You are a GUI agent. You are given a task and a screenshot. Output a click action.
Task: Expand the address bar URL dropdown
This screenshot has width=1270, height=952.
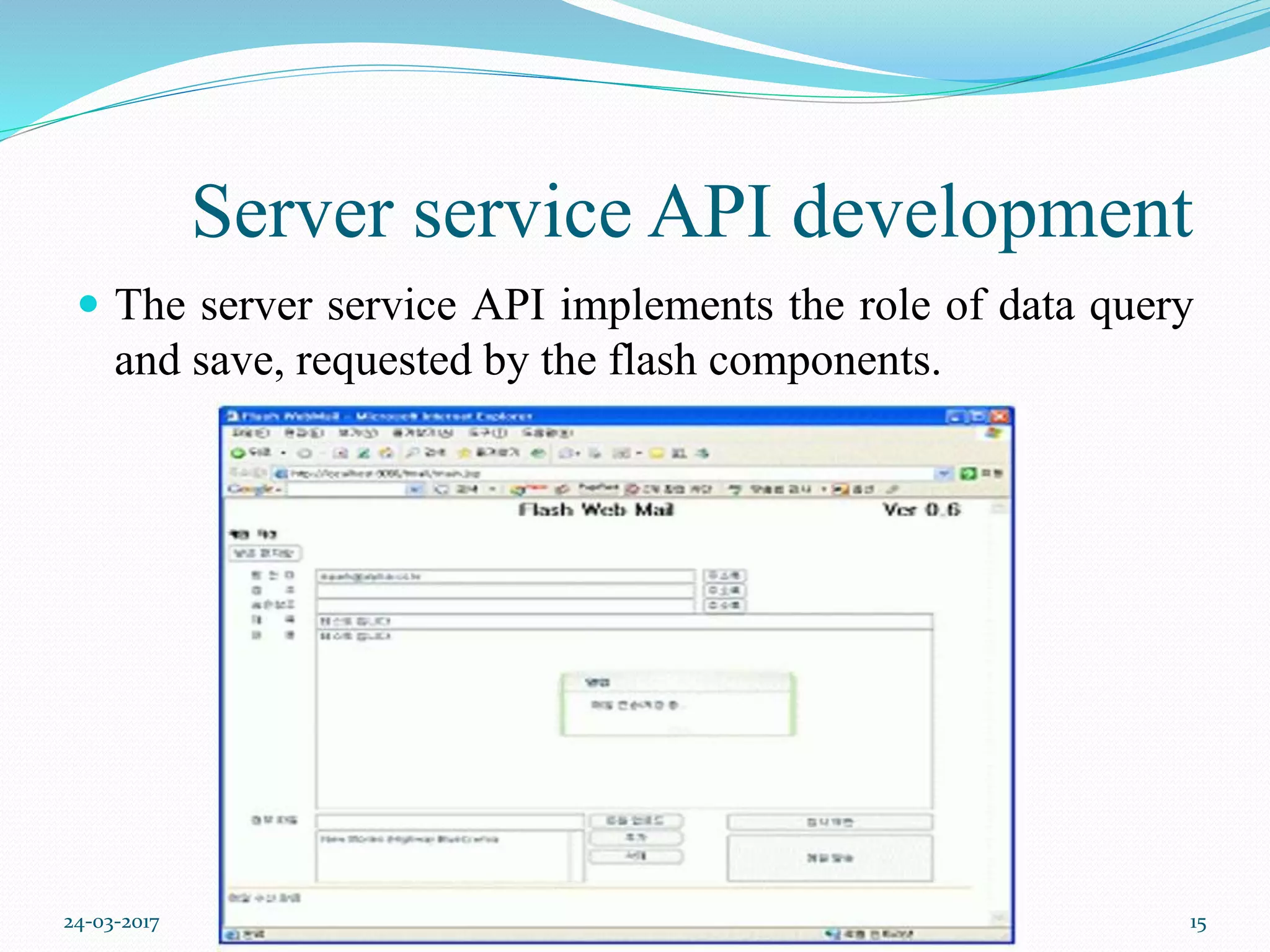pos(943,474)
